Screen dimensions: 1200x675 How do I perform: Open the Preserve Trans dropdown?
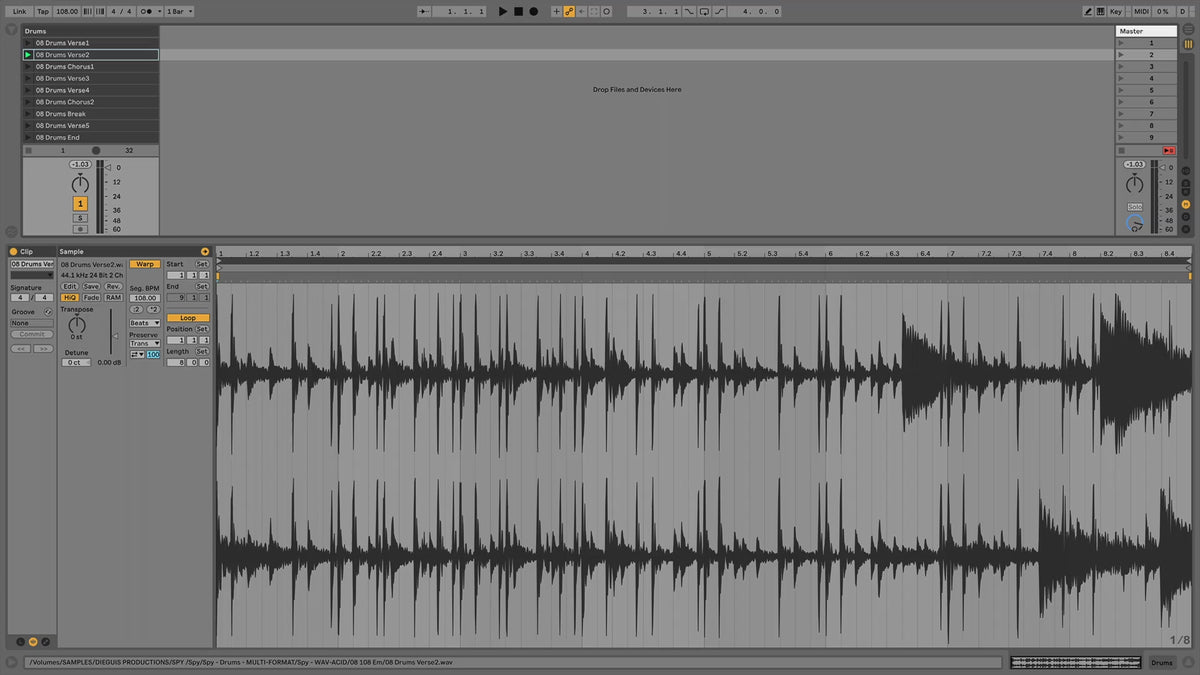point(144,343)
